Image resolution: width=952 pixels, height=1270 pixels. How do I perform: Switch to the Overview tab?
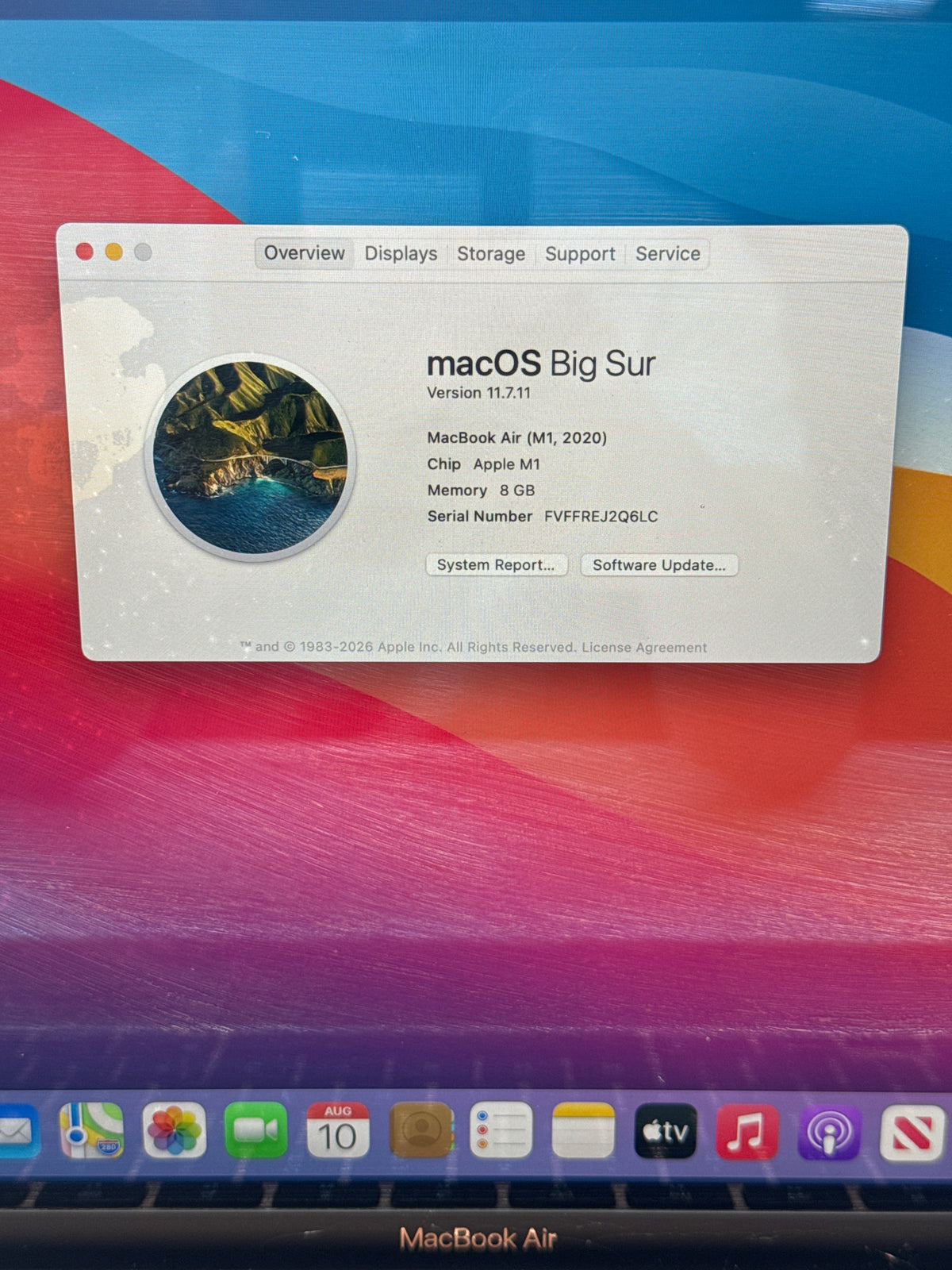point(305,253)
